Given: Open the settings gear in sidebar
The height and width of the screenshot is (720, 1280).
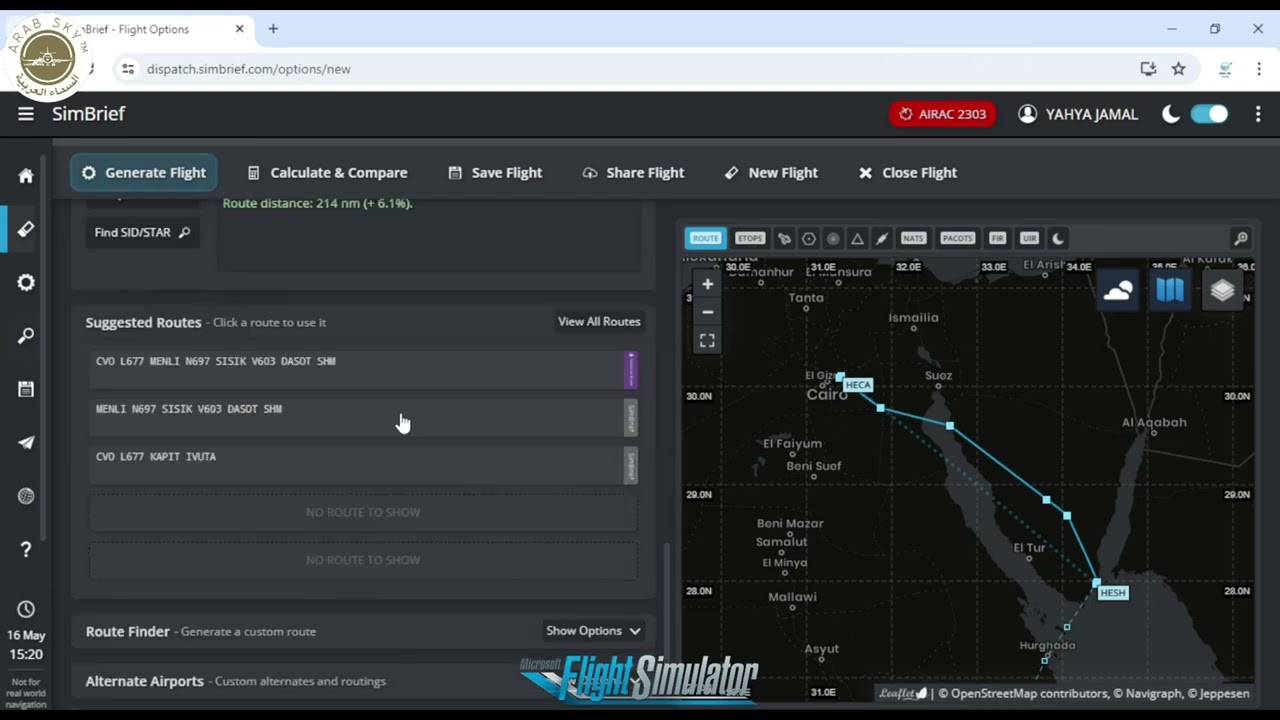Looking at the screenshot, I should coord(26,283).
